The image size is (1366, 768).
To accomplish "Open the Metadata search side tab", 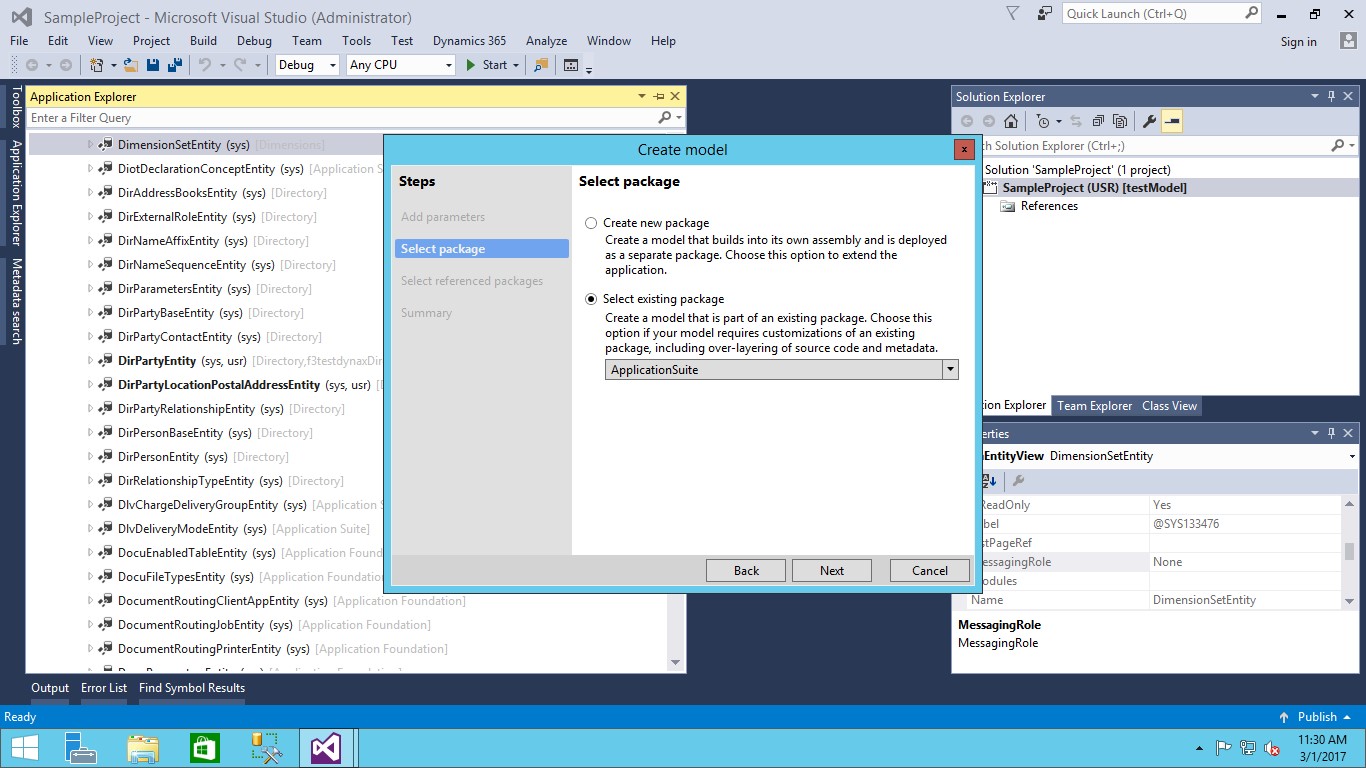I will click(x=16, y=302).
